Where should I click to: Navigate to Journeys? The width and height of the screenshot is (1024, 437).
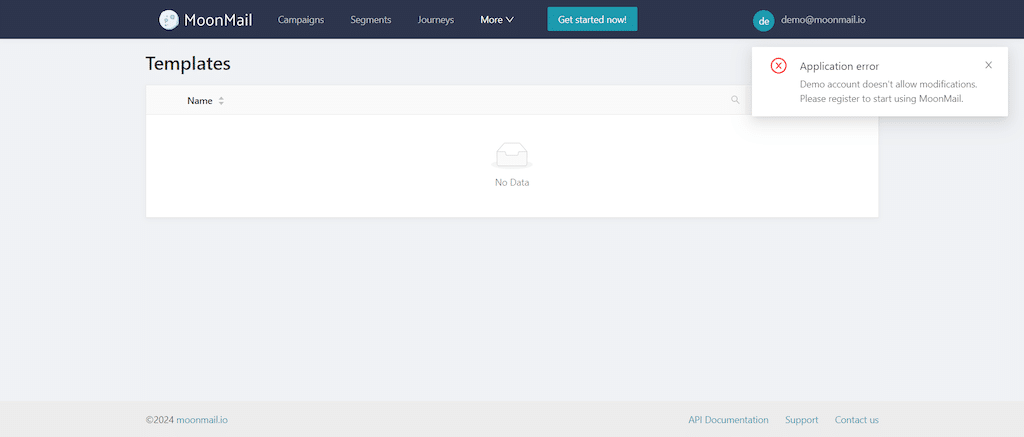435,20
